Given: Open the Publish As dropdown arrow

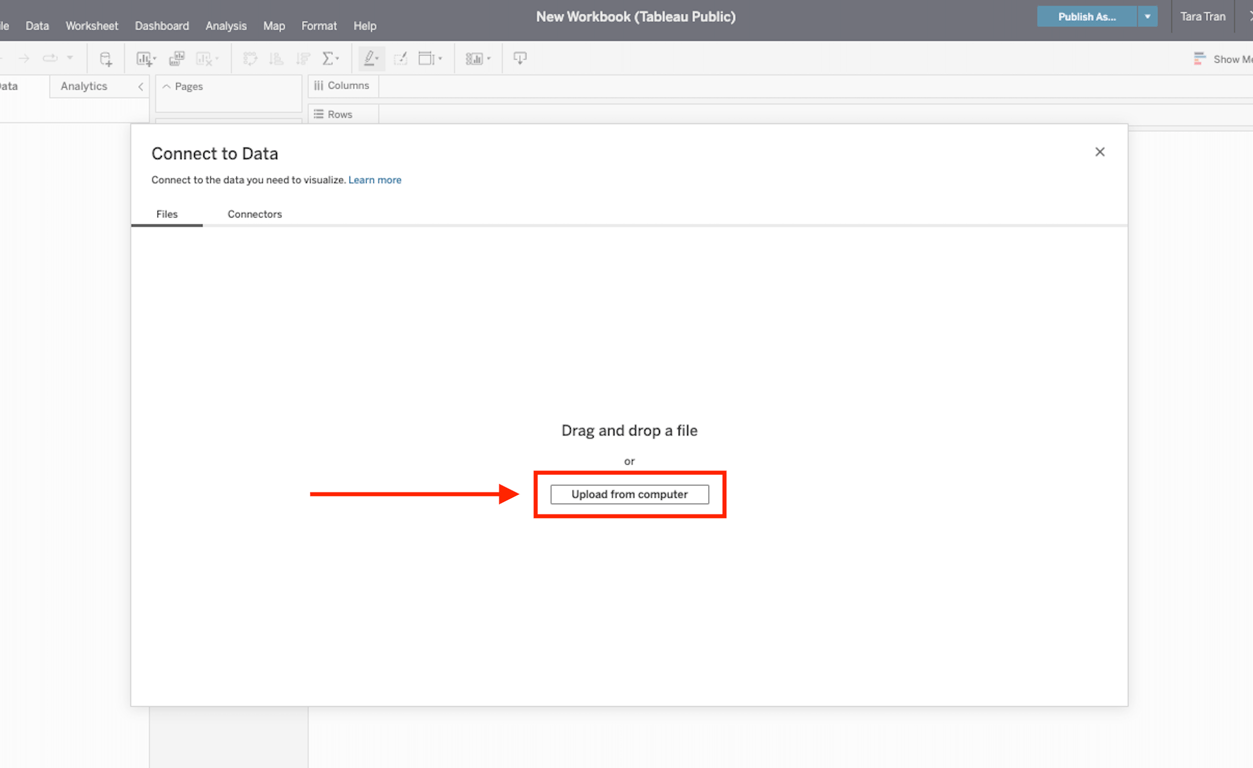Looking at the screenshot, I should pyautogui.click(x=1148, y=17).
